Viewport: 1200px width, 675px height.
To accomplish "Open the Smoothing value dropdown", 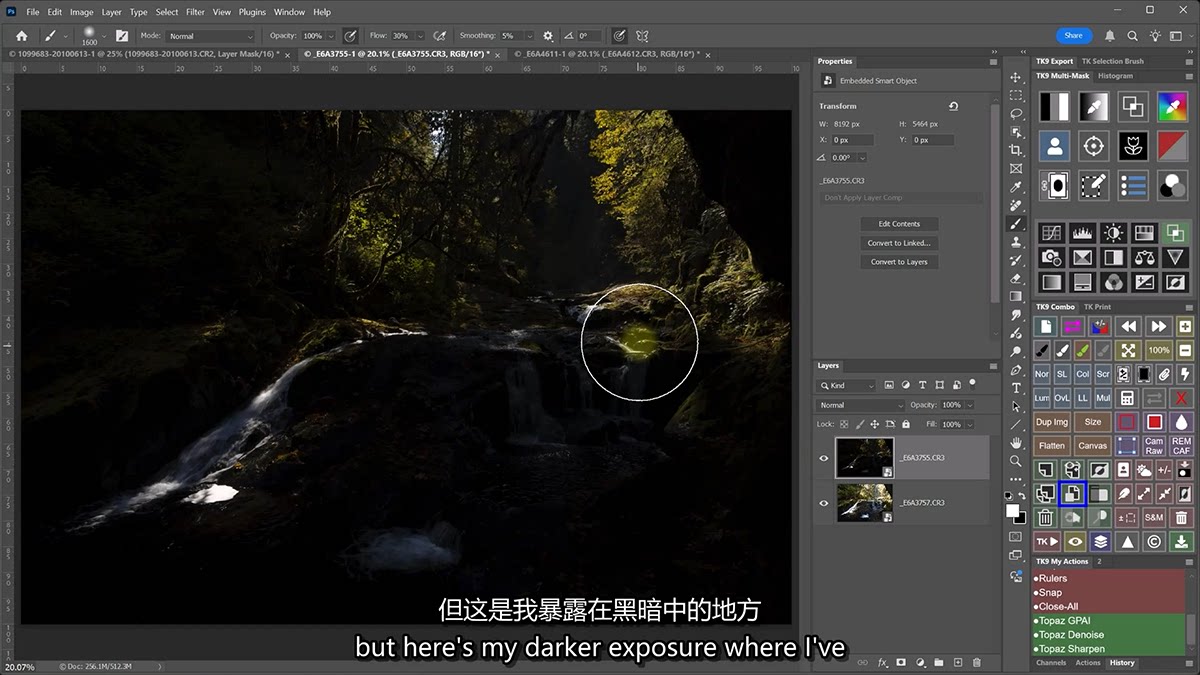I will (531, 36).
